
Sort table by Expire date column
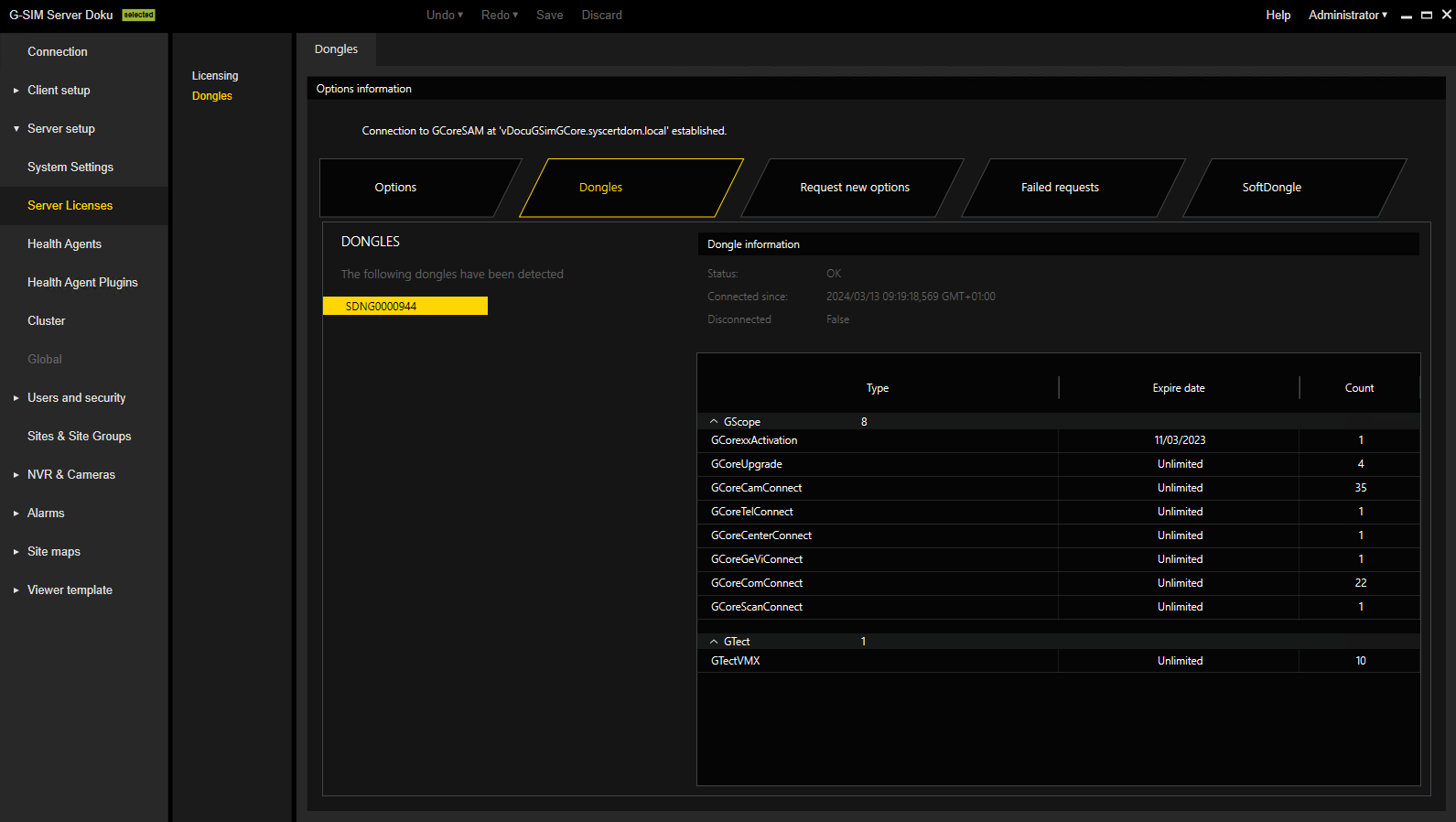tap(1178, 388)
